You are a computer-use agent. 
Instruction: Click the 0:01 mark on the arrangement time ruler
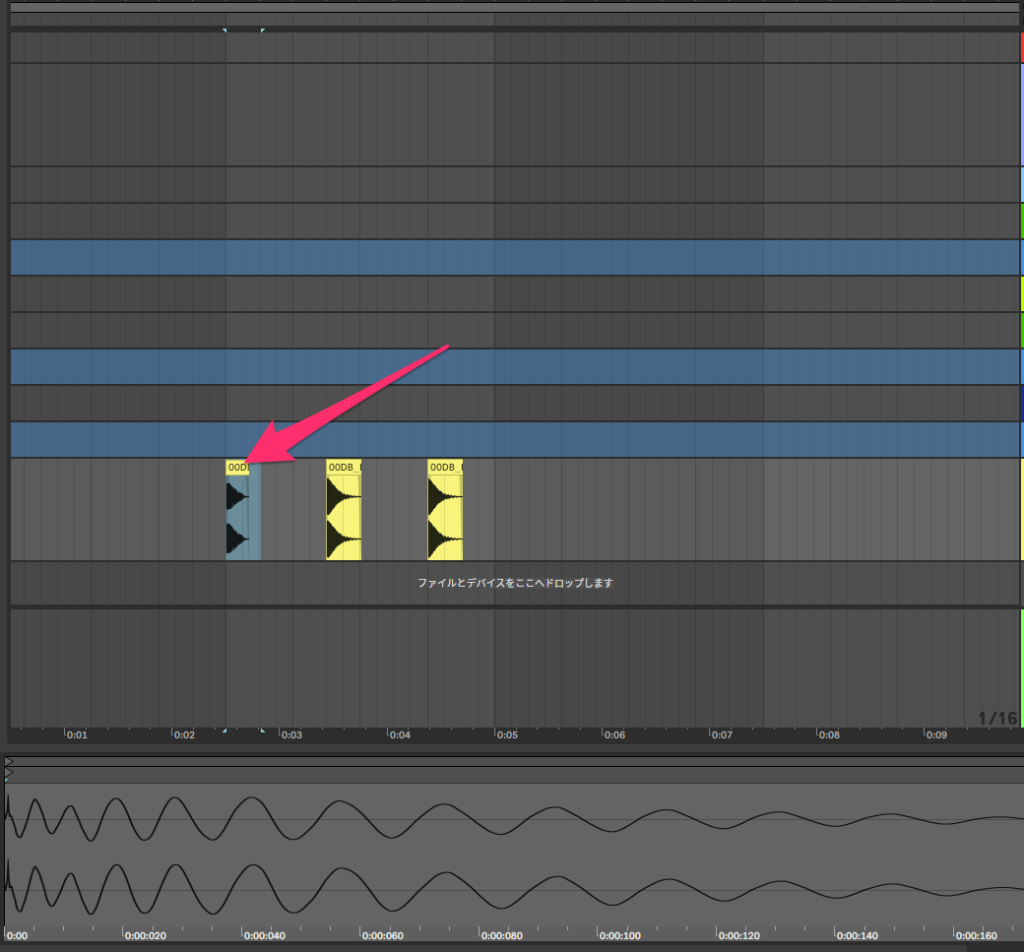point(77,735)
